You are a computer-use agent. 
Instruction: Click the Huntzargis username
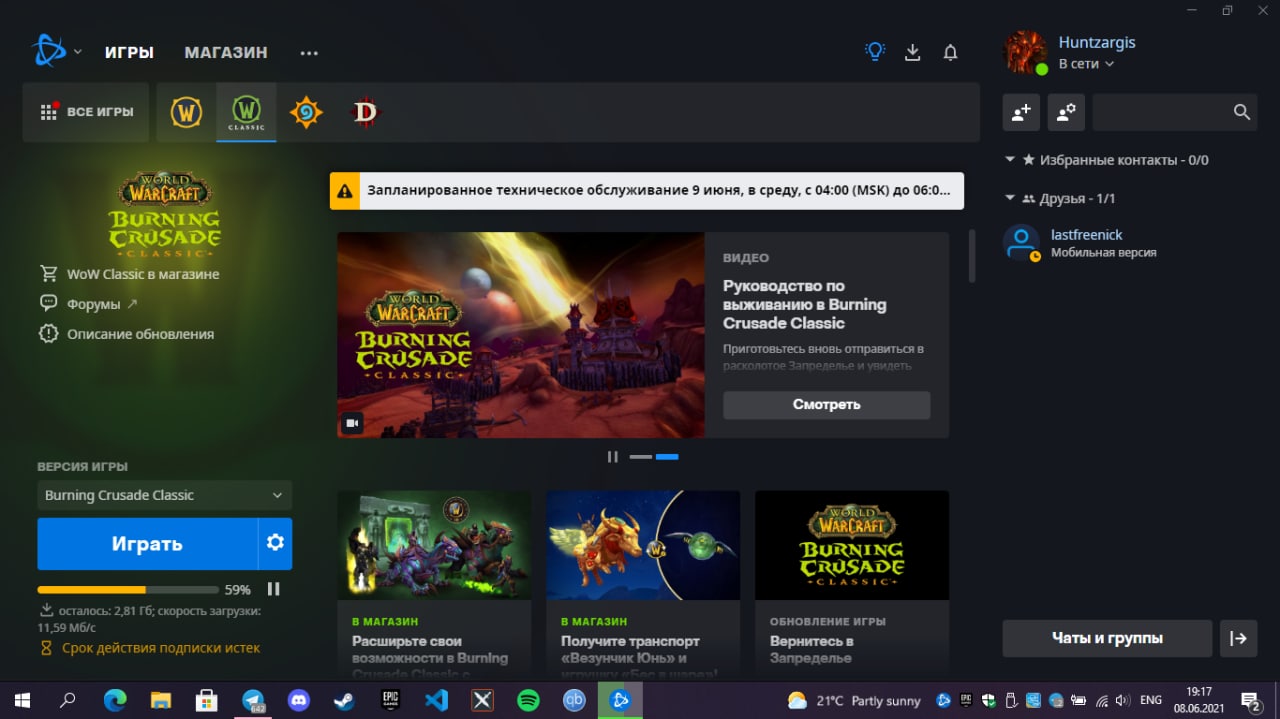[x=1097, y=43]
